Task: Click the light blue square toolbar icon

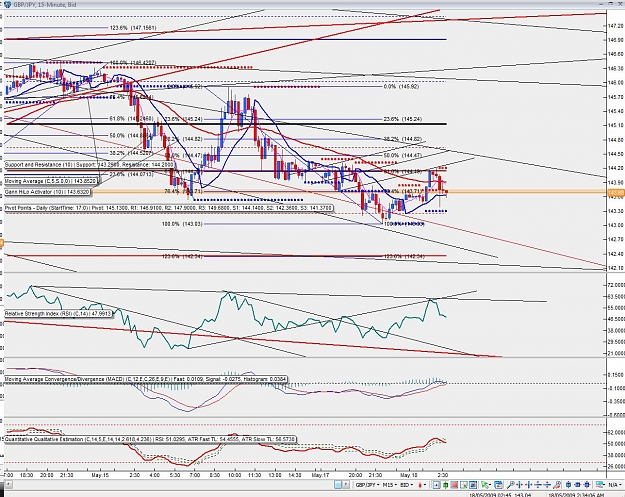Action: (338, 485)
